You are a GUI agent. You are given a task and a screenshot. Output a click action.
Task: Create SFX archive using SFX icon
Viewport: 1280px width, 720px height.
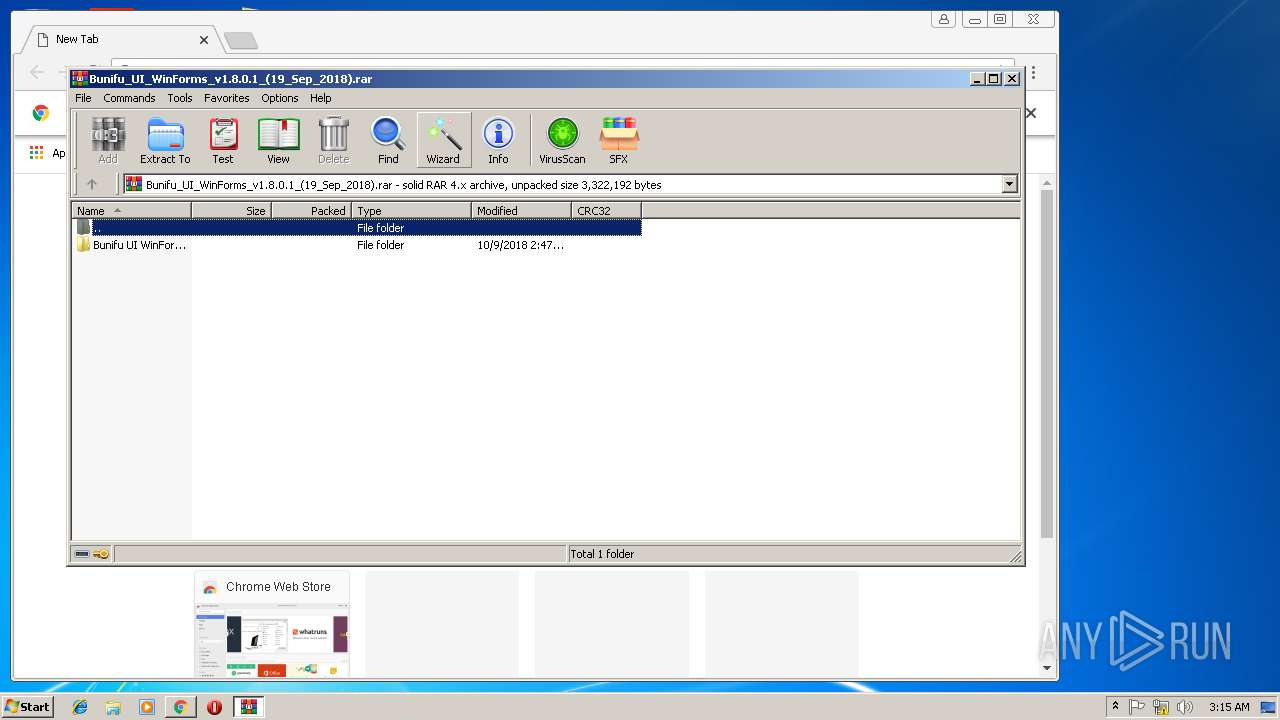(619, 140)
